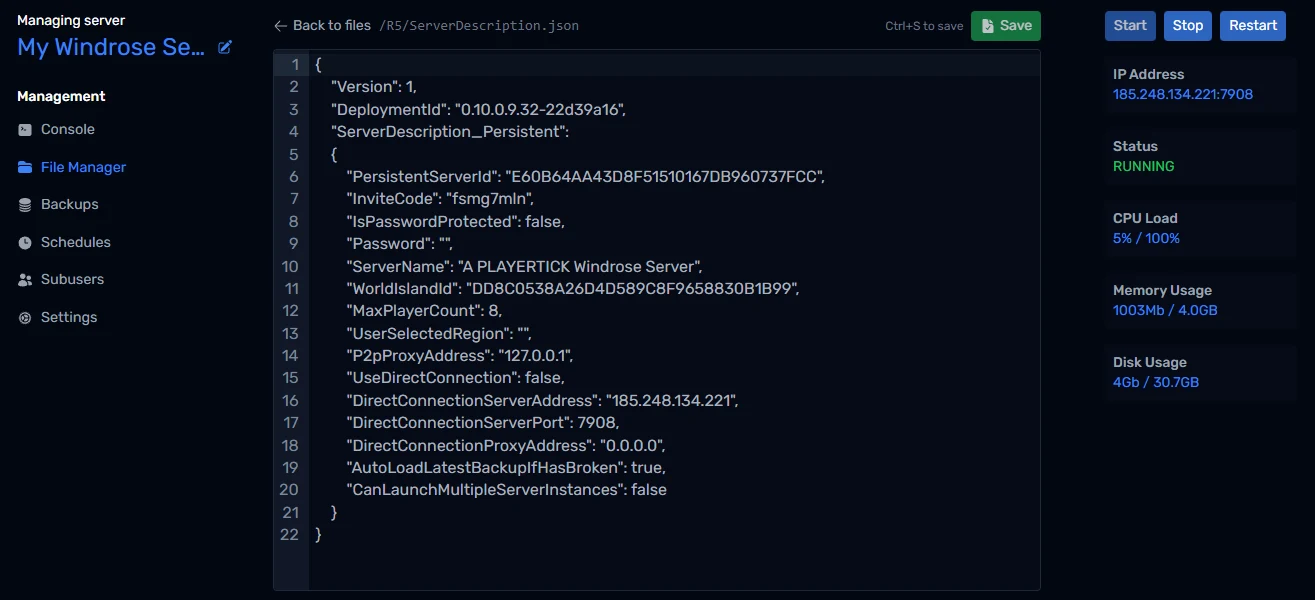
Task: Click the Management section heading
Action: coord(61,96)
